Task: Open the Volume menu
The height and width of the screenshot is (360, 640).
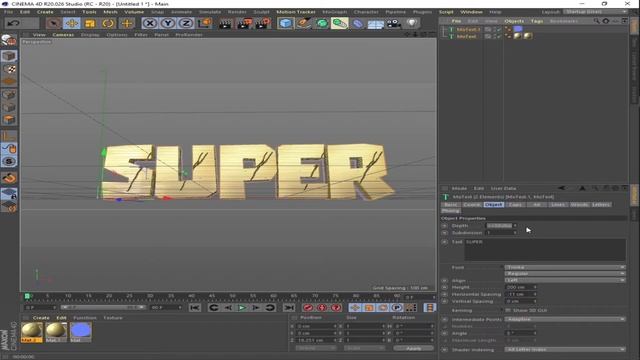Action: coord(134,12)
